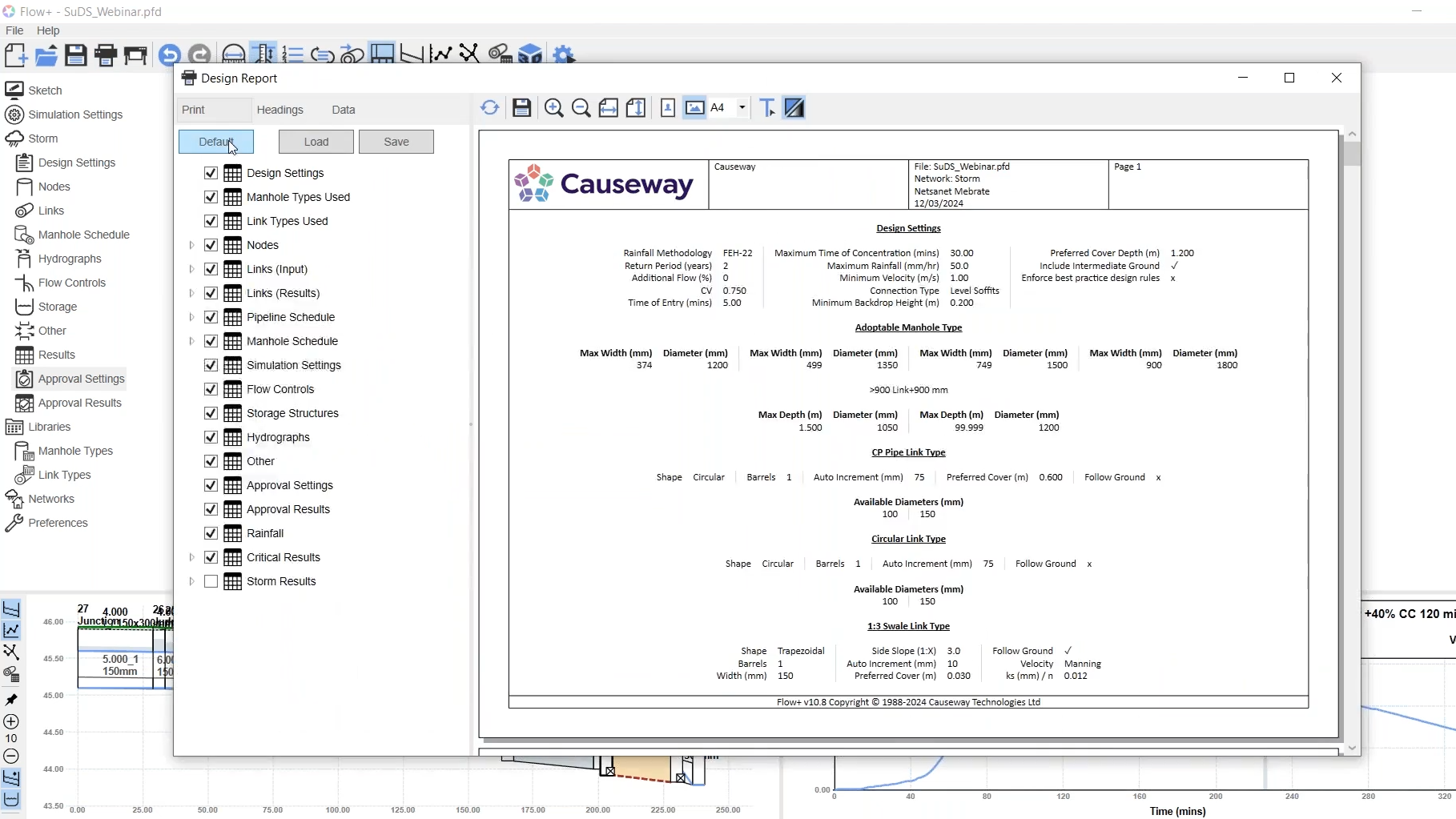The height and width of the screenshot is (819, 1456).
Task: Open the A4 paper size dropdown
Action: tap(742, 107)
